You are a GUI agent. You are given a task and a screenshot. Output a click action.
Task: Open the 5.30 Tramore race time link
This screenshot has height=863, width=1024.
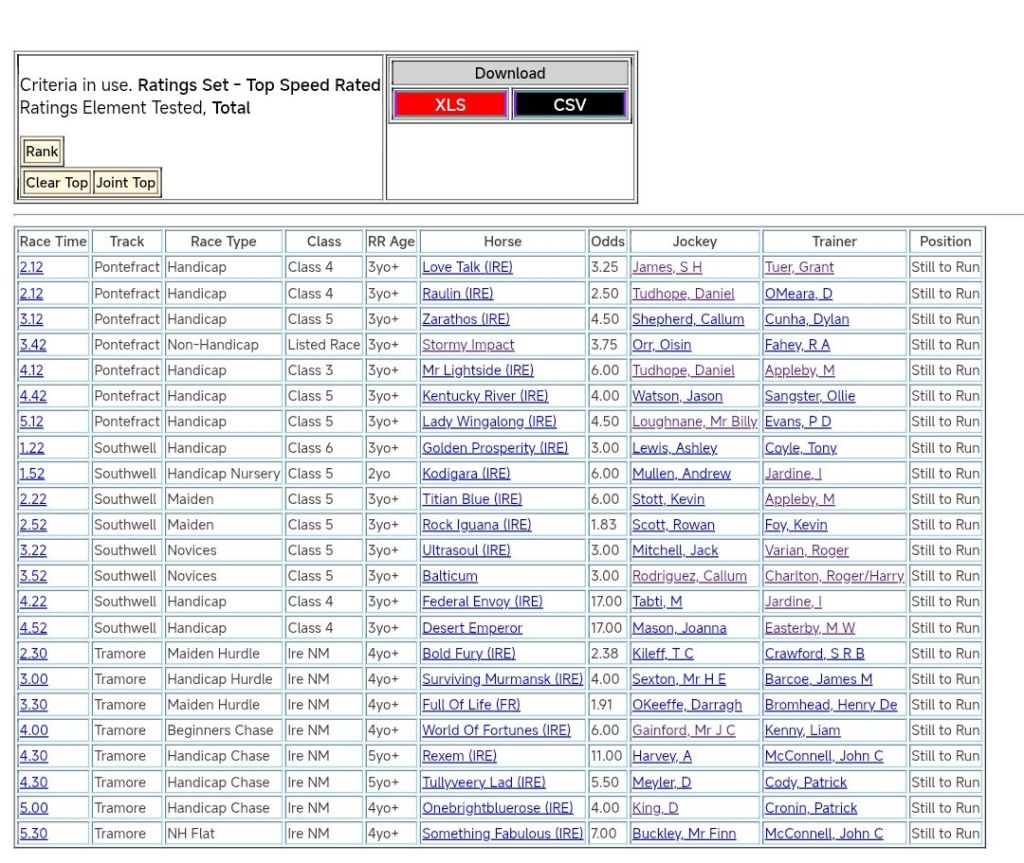click(33, 834)
